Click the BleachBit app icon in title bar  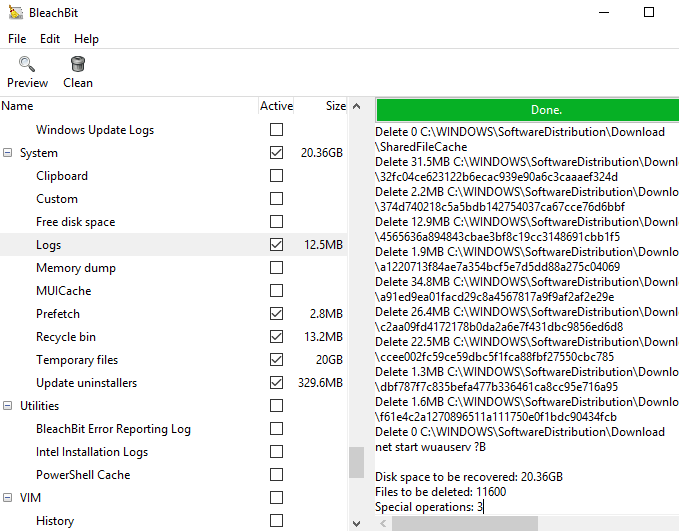[x=15, y=13]
